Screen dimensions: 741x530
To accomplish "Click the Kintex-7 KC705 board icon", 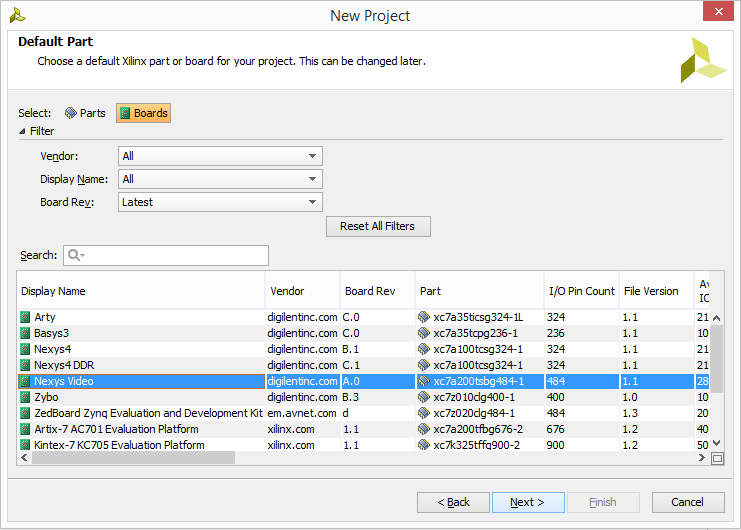I will click(25, 445).
